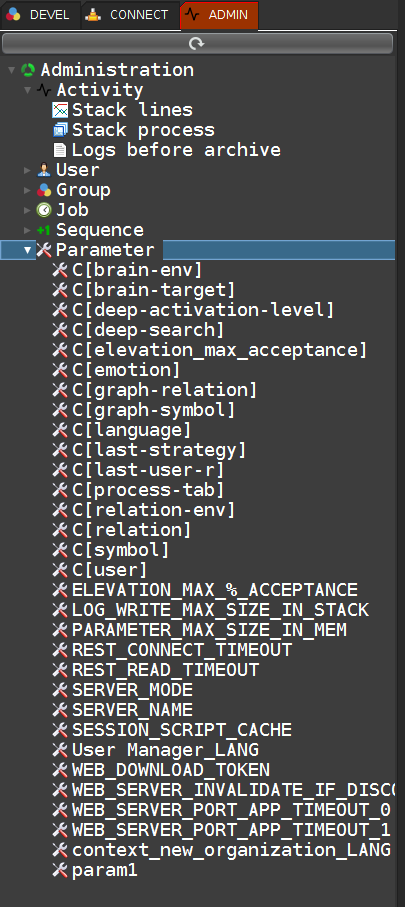Expand the User tree node
Screen dimensions: 405x907
tap(27, 170)
